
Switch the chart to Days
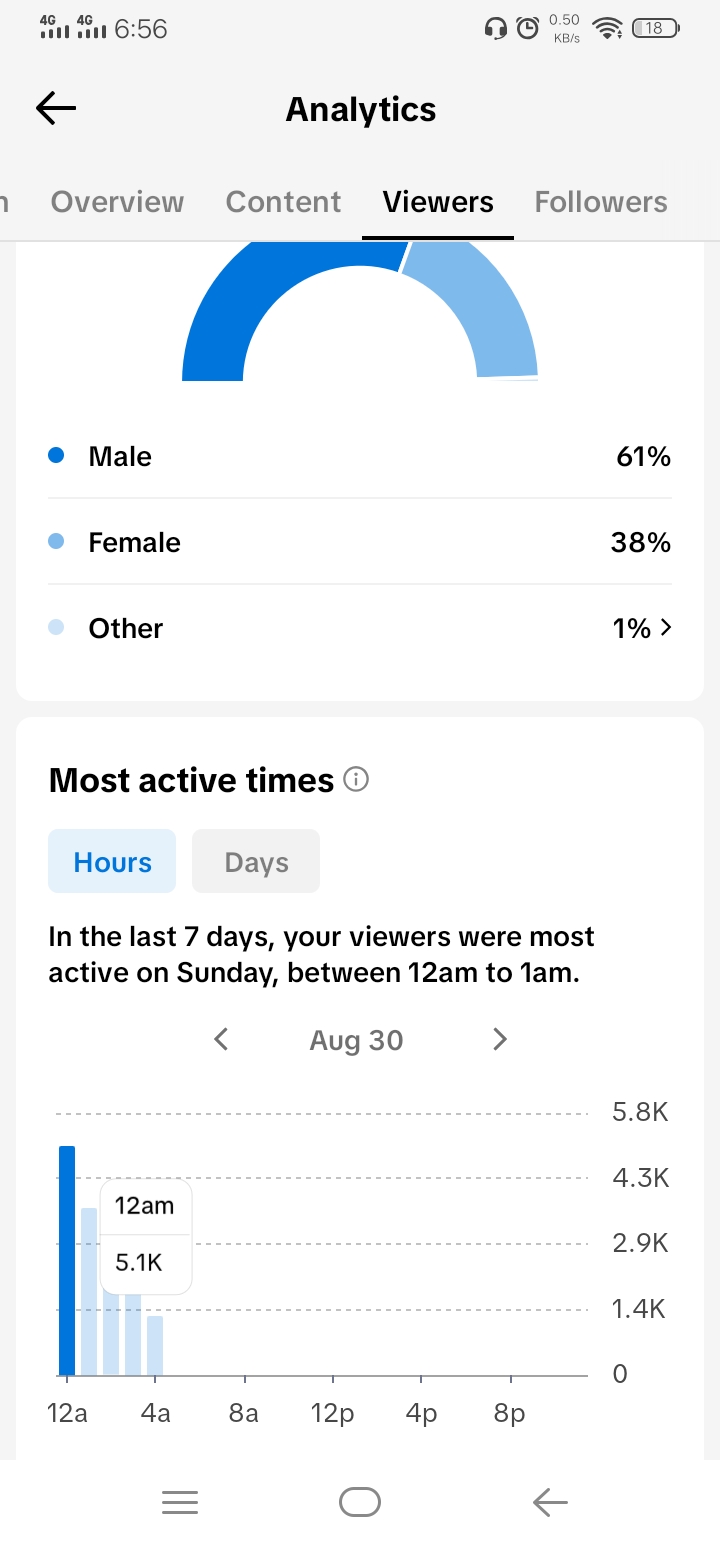[x=256, y=861]
